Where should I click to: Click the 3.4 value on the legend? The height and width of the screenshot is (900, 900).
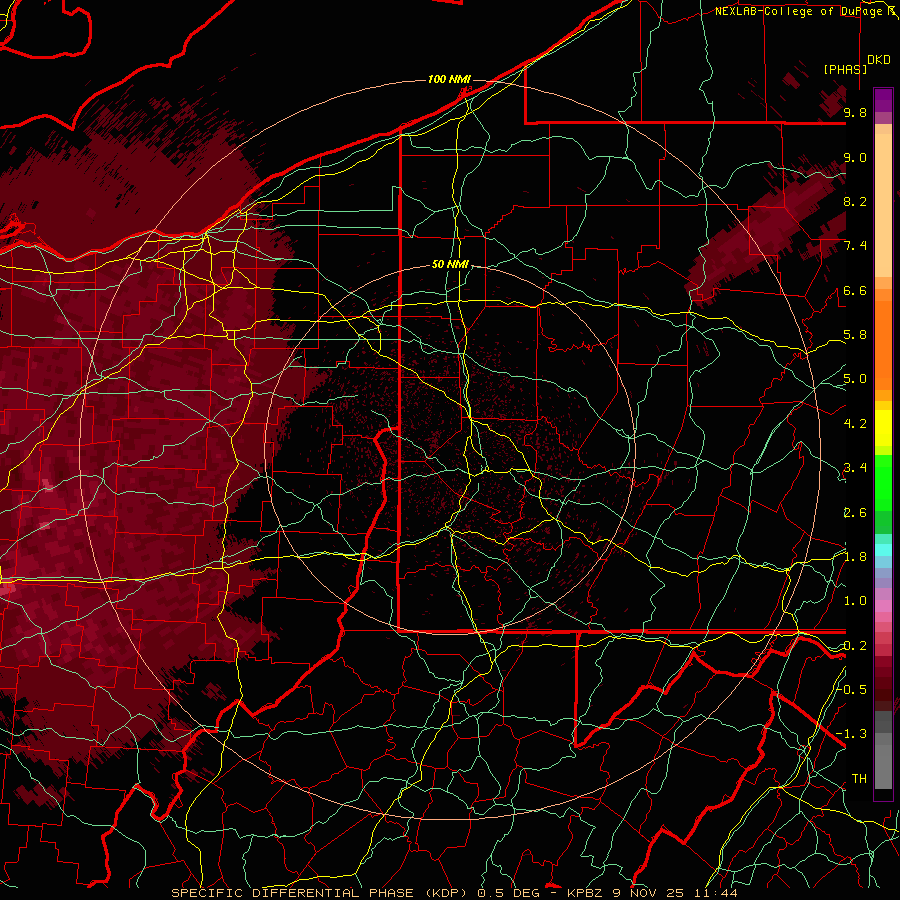tap(855, 468)
